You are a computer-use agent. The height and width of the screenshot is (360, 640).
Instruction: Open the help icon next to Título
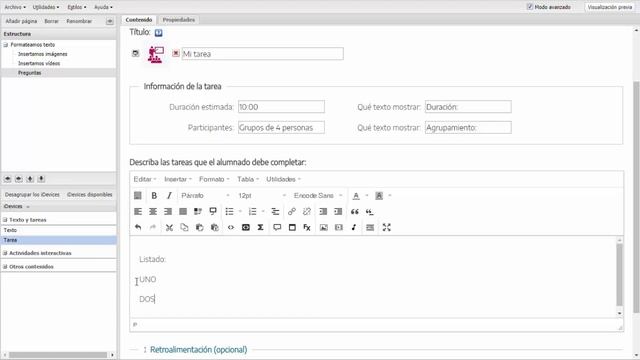[x=158, y=33]
